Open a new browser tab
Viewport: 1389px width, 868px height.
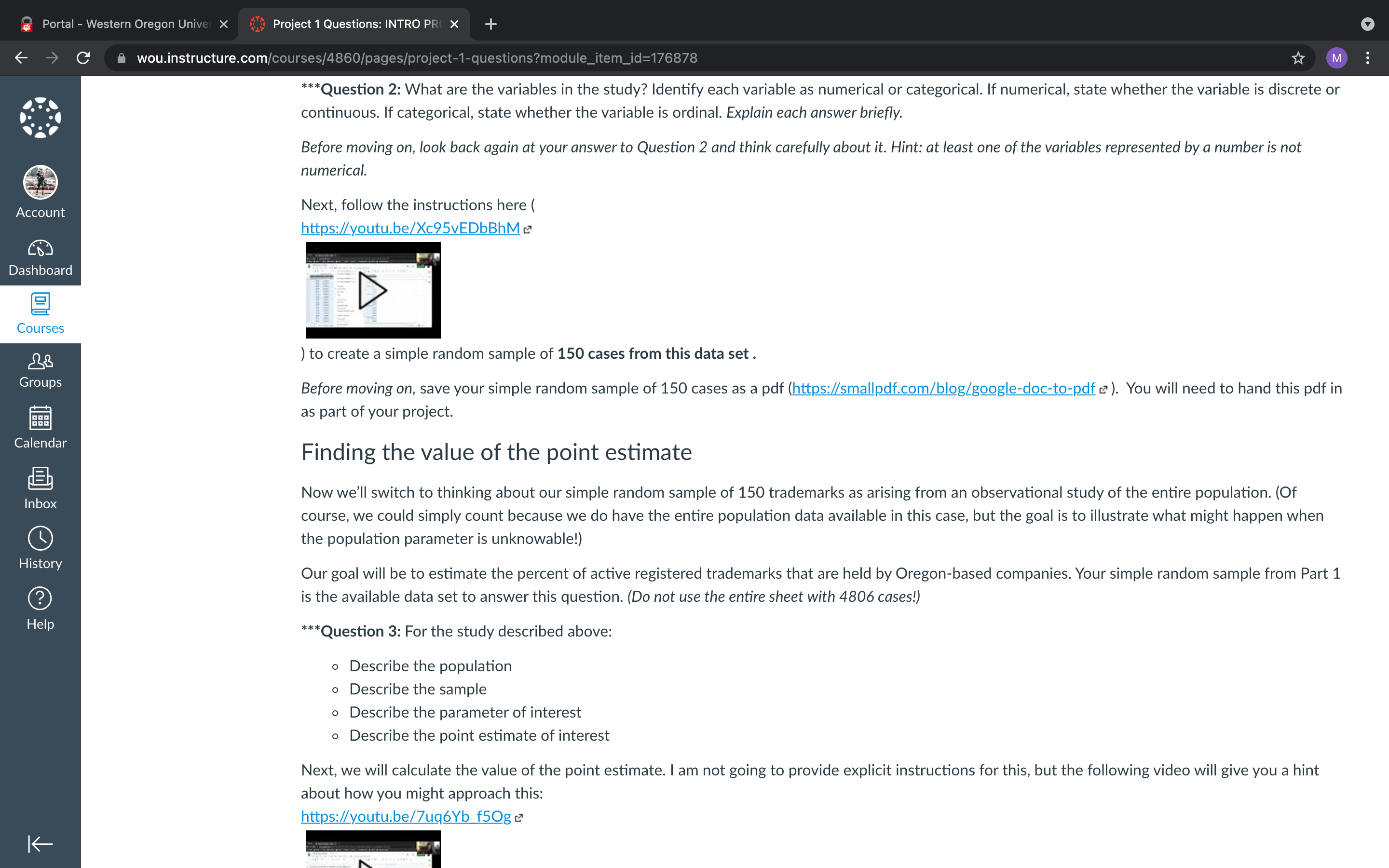click(x=491, y=24)
